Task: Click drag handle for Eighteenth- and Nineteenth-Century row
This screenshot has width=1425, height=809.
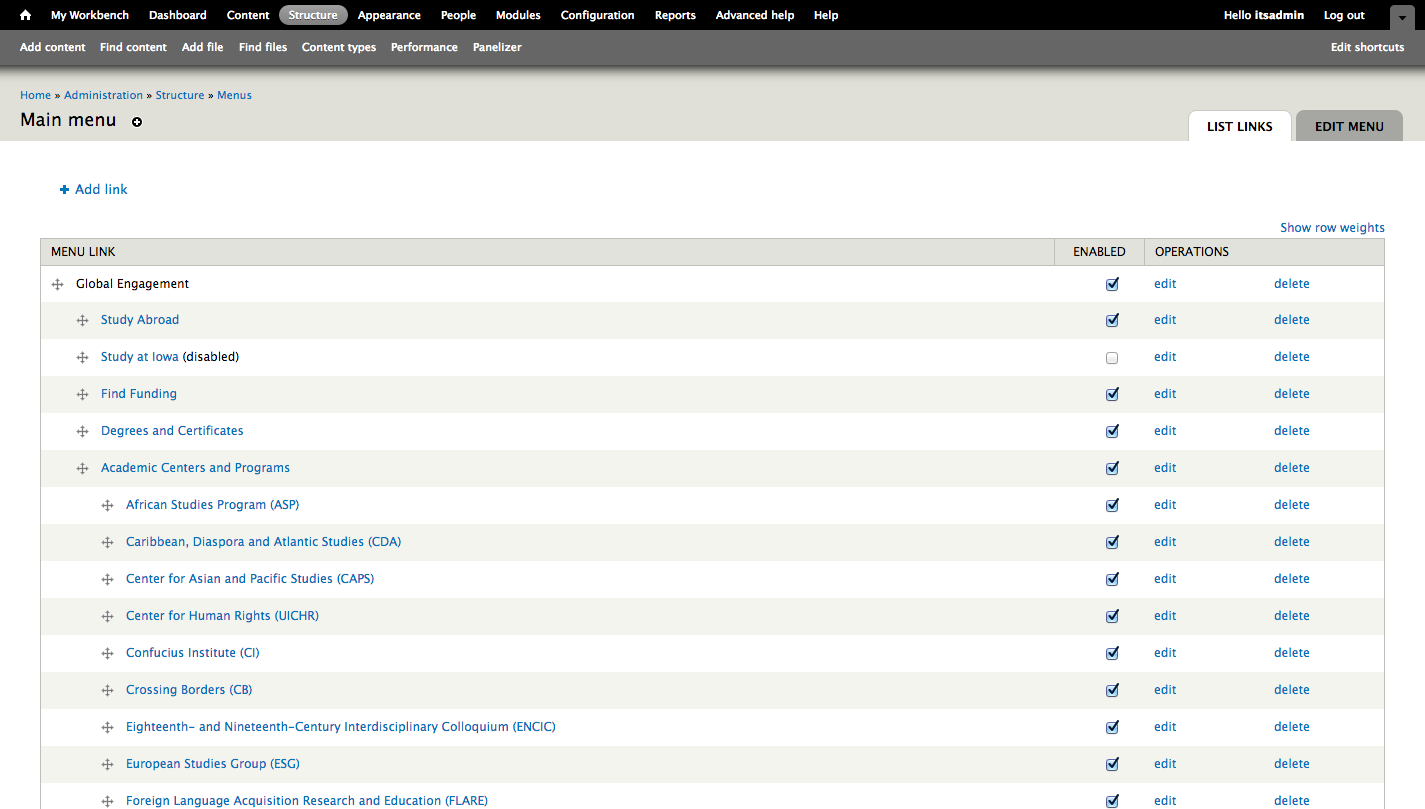Action: coord(107,728)
